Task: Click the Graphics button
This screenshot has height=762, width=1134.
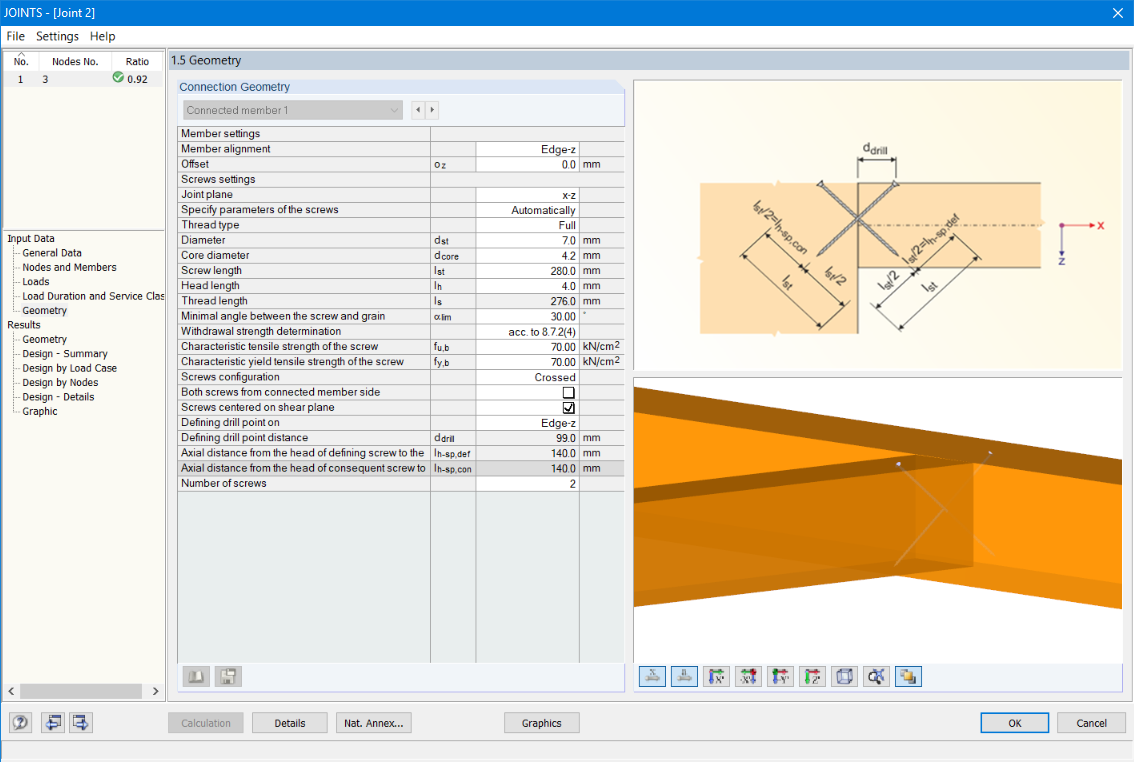Action: click(542, 723)
